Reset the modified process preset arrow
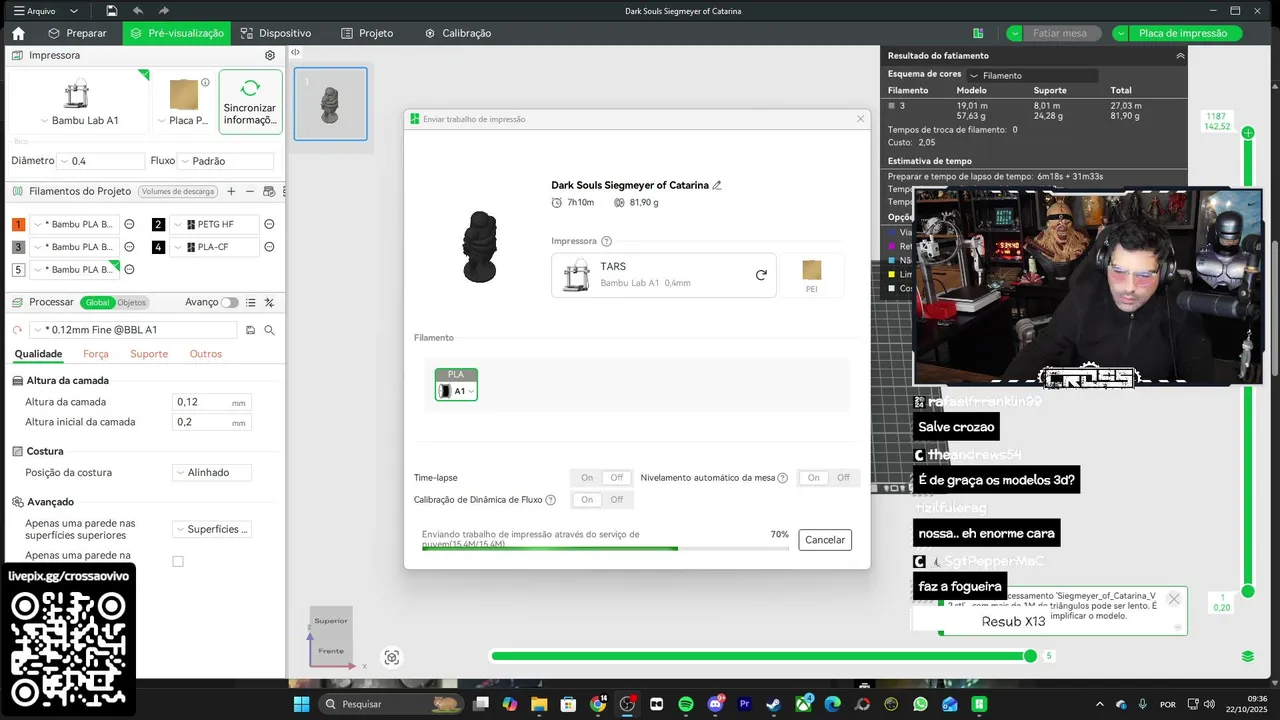 coord(17,330)
